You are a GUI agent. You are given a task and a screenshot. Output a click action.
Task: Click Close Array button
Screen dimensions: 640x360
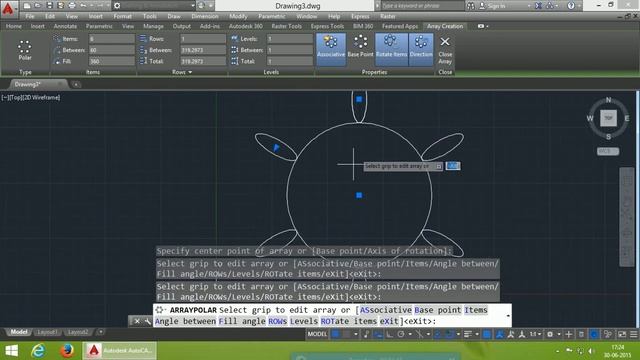445,50
